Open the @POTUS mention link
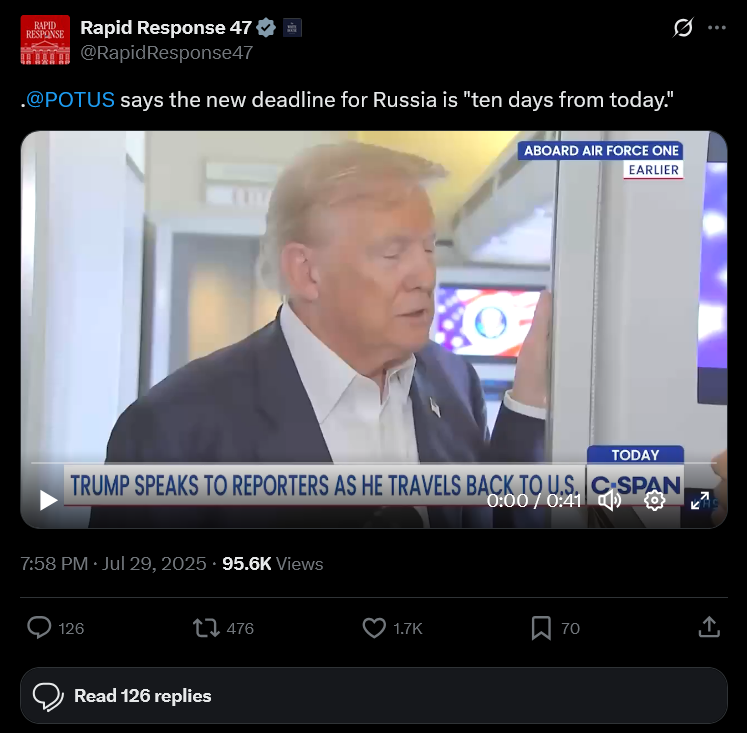 pos(71,100)
